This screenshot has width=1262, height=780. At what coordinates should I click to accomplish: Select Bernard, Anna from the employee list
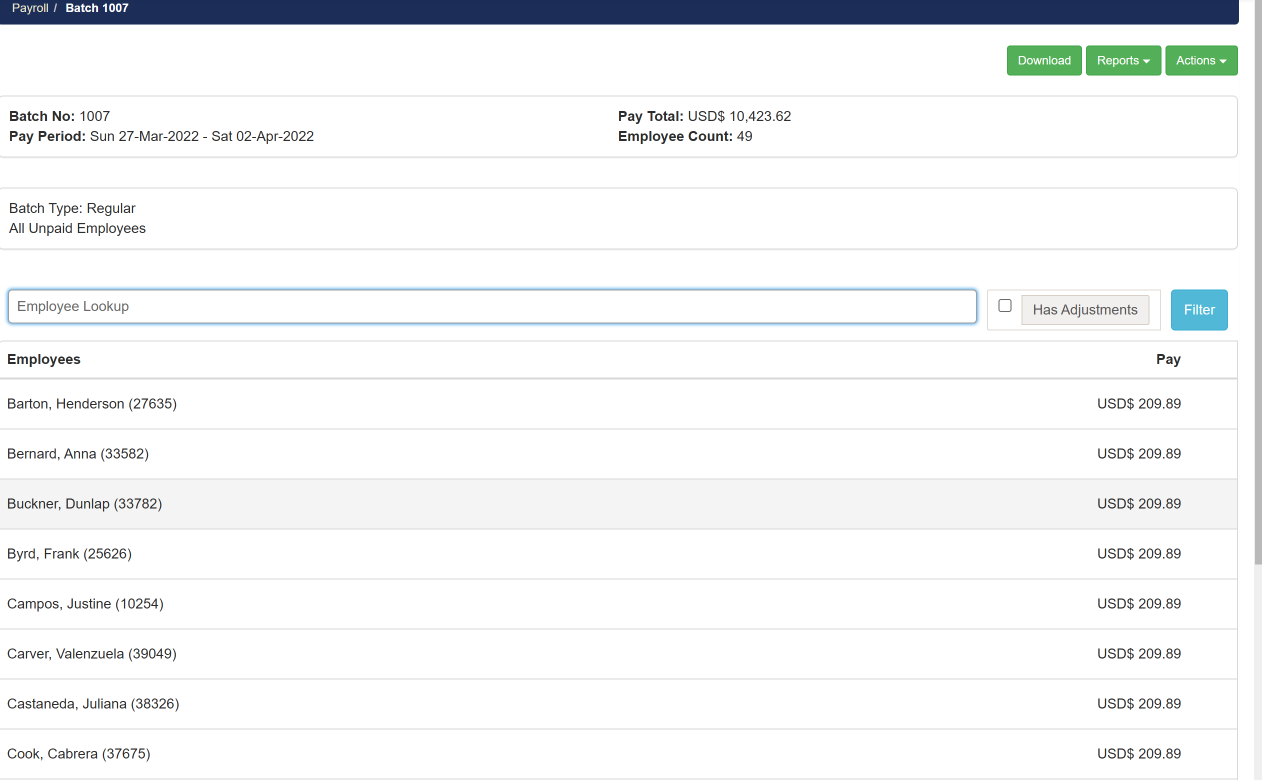[x=77, y=453]
